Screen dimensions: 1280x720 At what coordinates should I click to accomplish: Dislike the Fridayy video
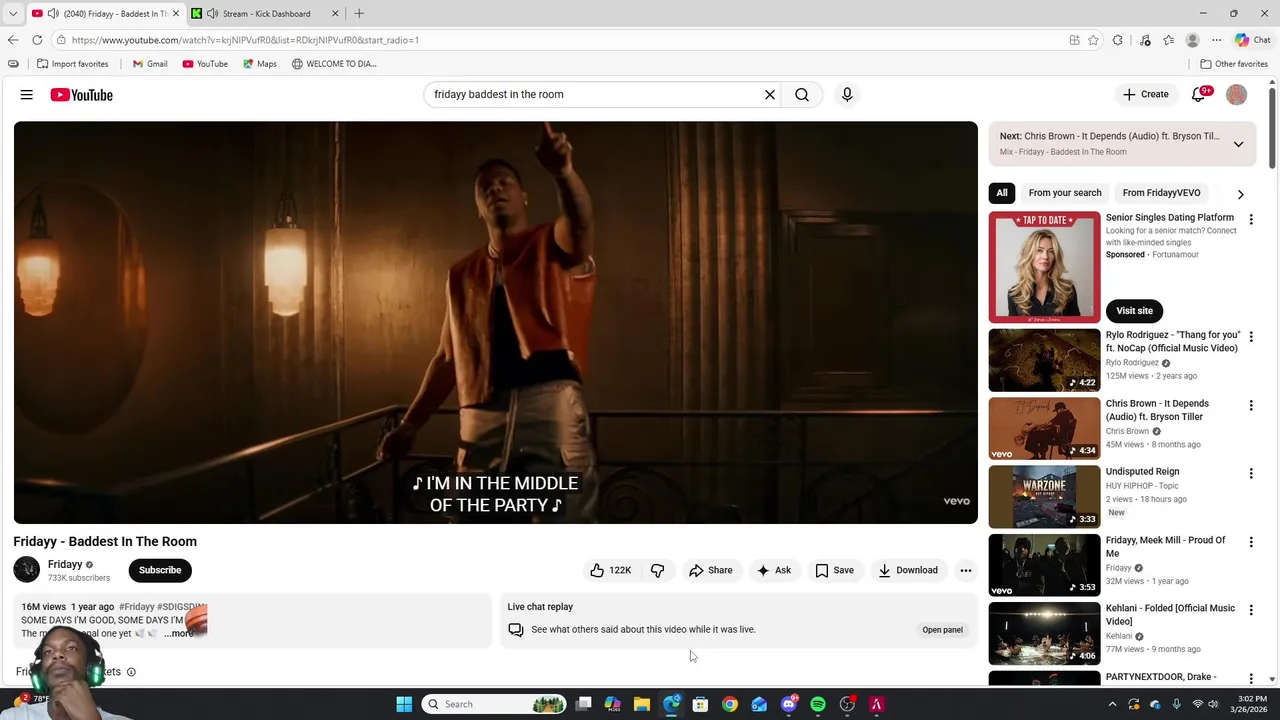(657, 570)
